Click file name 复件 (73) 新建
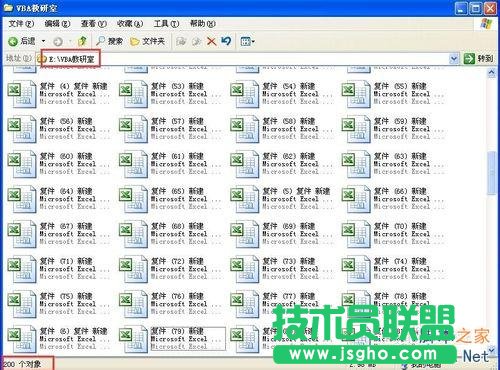This screenshot has width=500, height=370. point(289,261)
